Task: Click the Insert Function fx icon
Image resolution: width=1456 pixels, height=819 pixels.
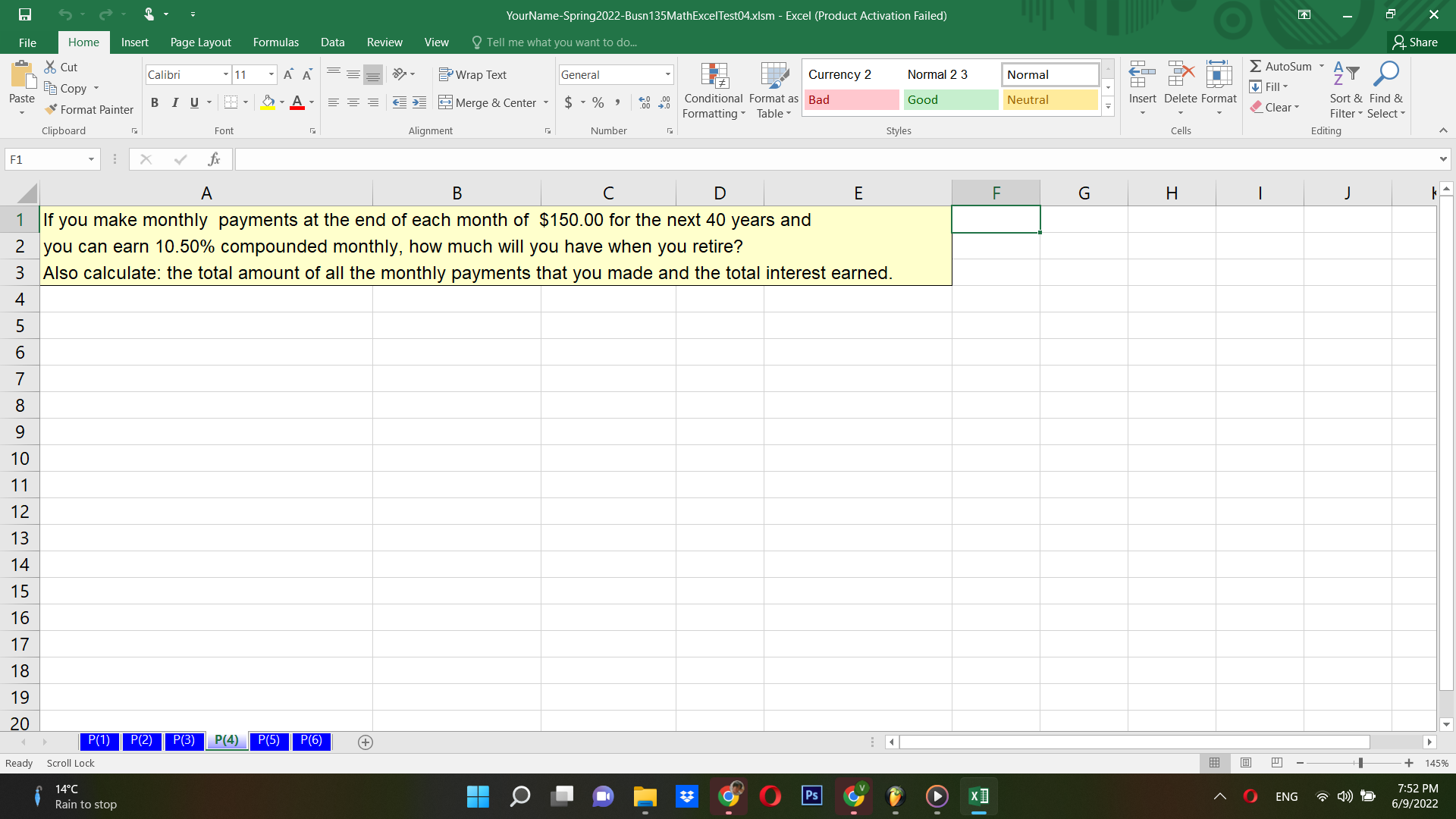Action: point(214,159)
